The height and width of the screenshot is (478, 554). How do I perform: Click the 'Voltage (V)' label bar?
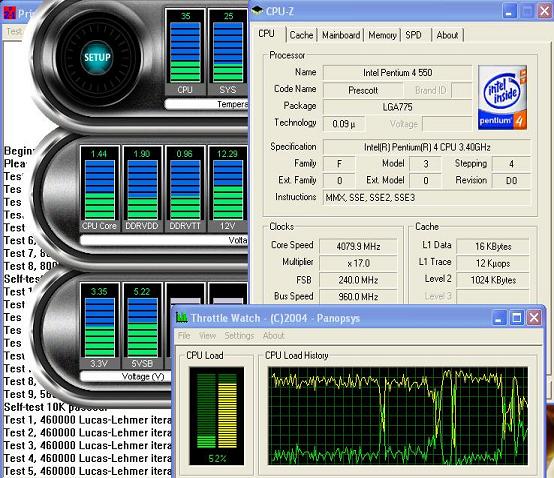pos(125,377)
